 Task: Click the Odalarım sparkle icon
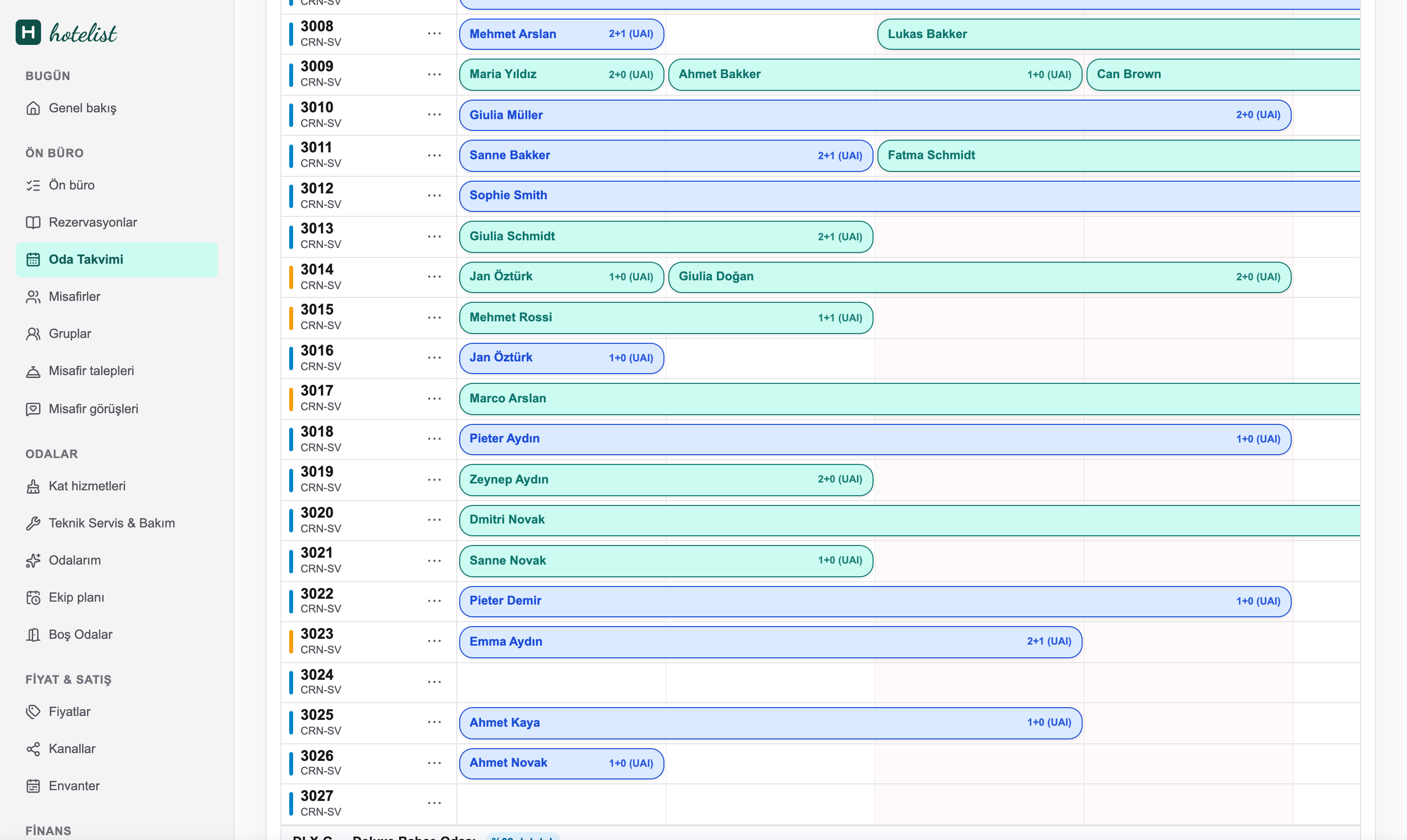pos(33,560)
